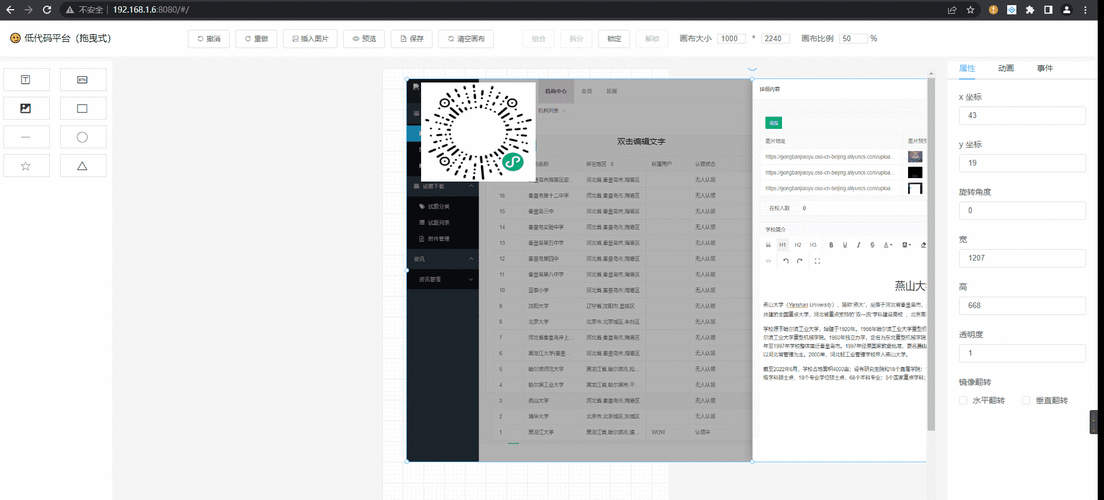Select the image component tool
This screenshot has height=500, width=1104.
click(26, 108)
